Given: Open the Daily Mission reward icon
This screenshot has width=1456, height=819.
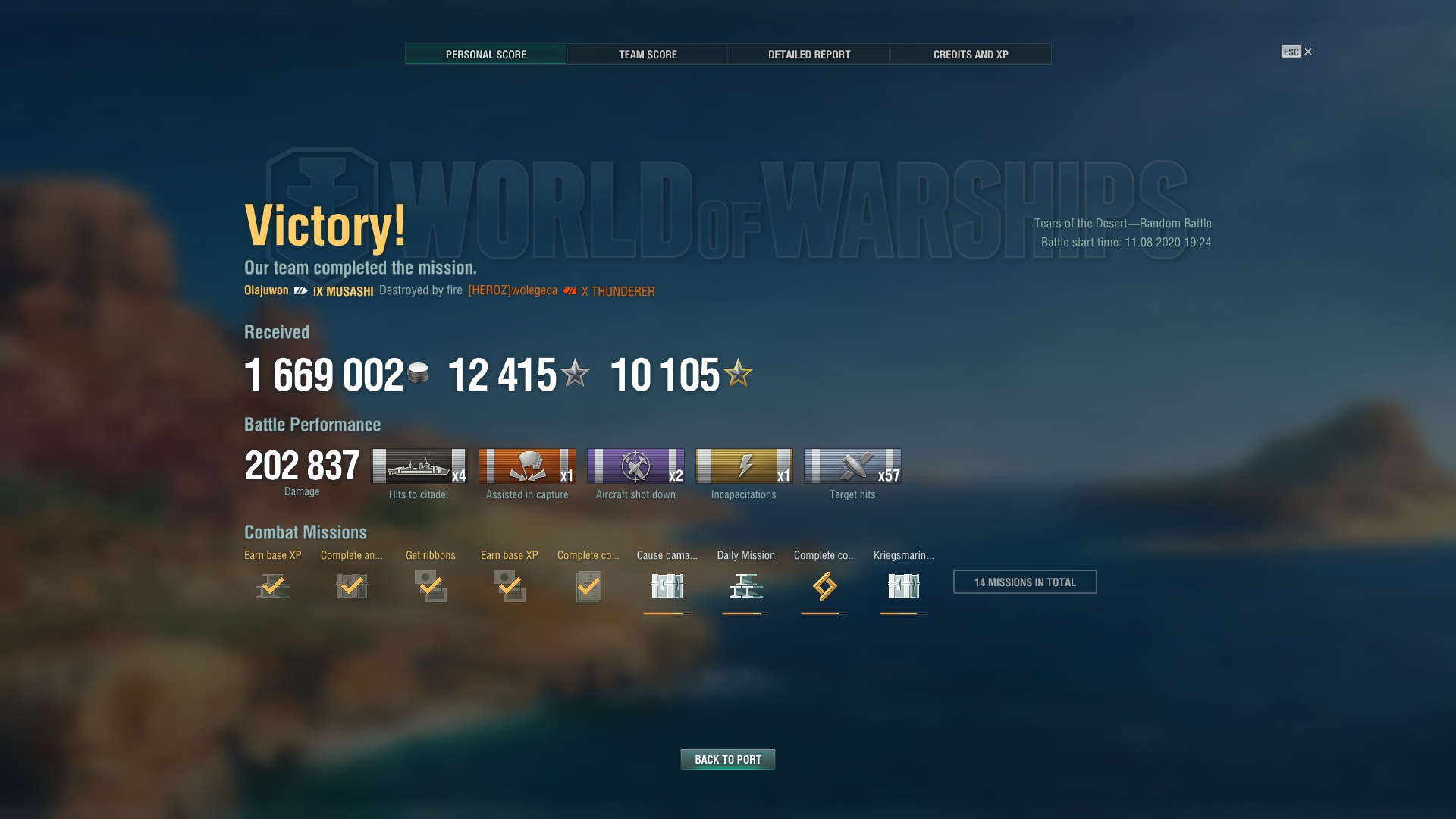Looking at the screenshot, I should (746, 586).
